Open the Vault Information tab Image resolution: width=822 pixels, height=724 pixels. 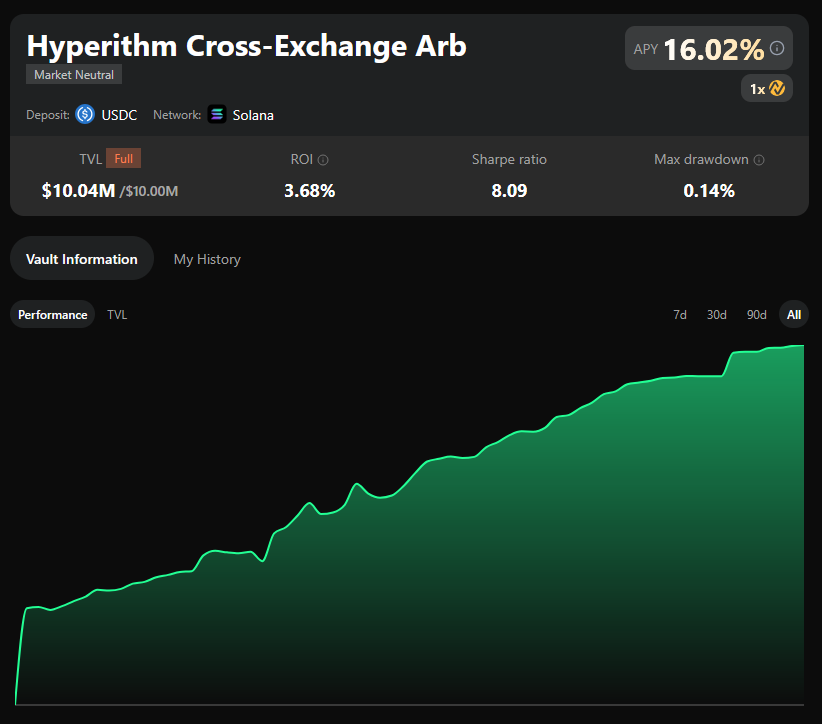coord(82,258)
